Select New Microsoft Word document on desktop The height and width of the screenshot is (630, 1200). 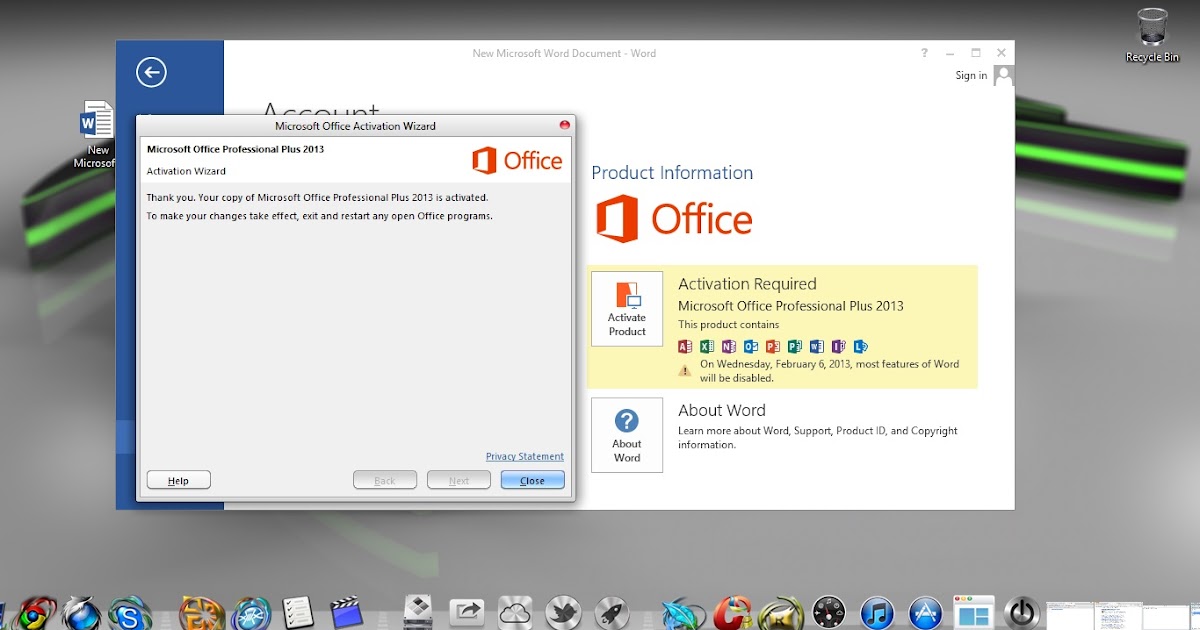pyautogui.click(x=97, y=134)
